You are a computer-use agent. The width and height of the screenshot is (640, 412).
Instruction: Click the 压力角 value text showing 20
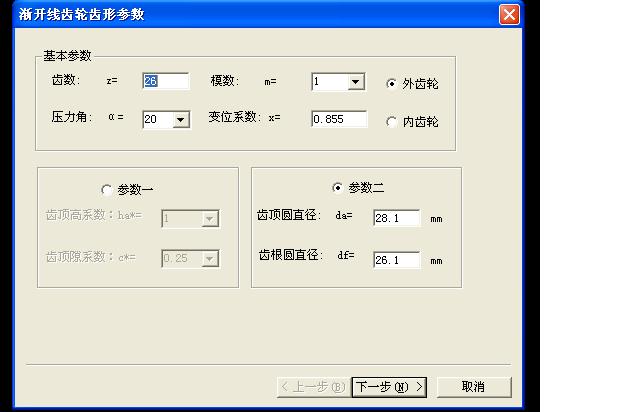pyautogui.click(x=156, y=119)
